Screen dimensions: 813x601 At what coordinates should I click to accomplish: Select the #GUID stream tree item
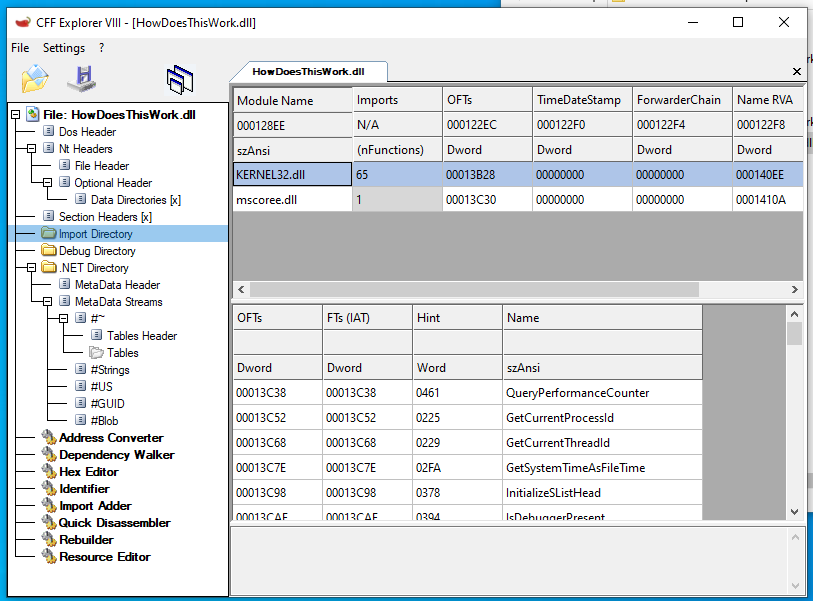tap(107, 403)
